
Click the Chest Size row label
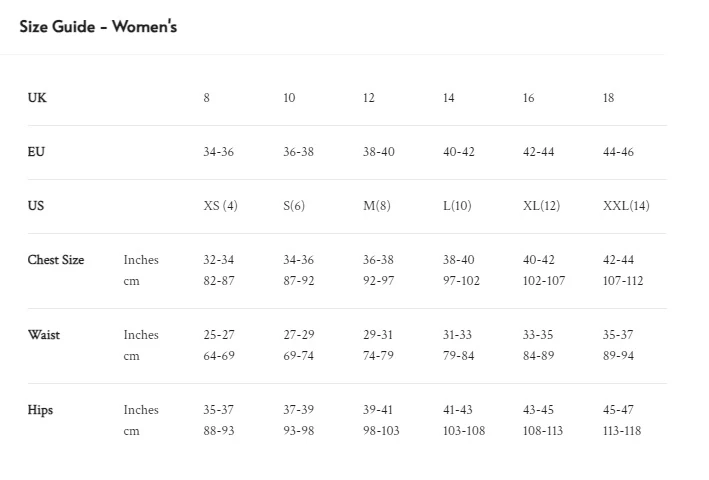[x=56, y=260]
